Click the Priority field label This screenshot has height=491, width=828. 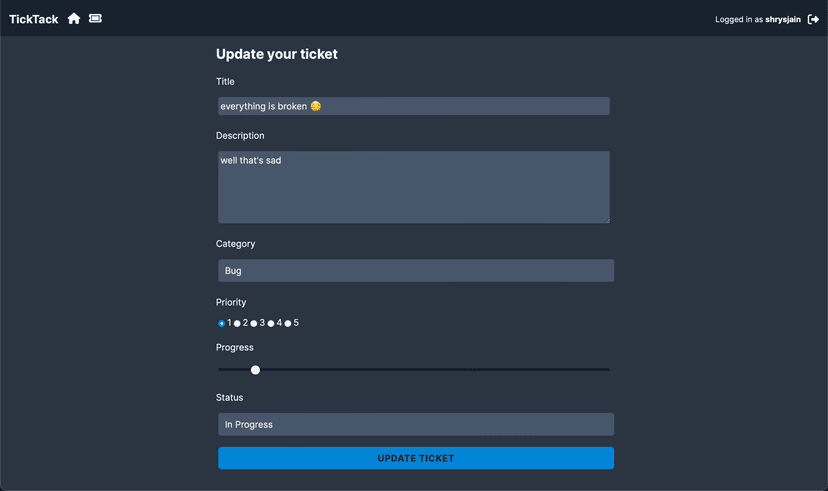coord(231,302)
